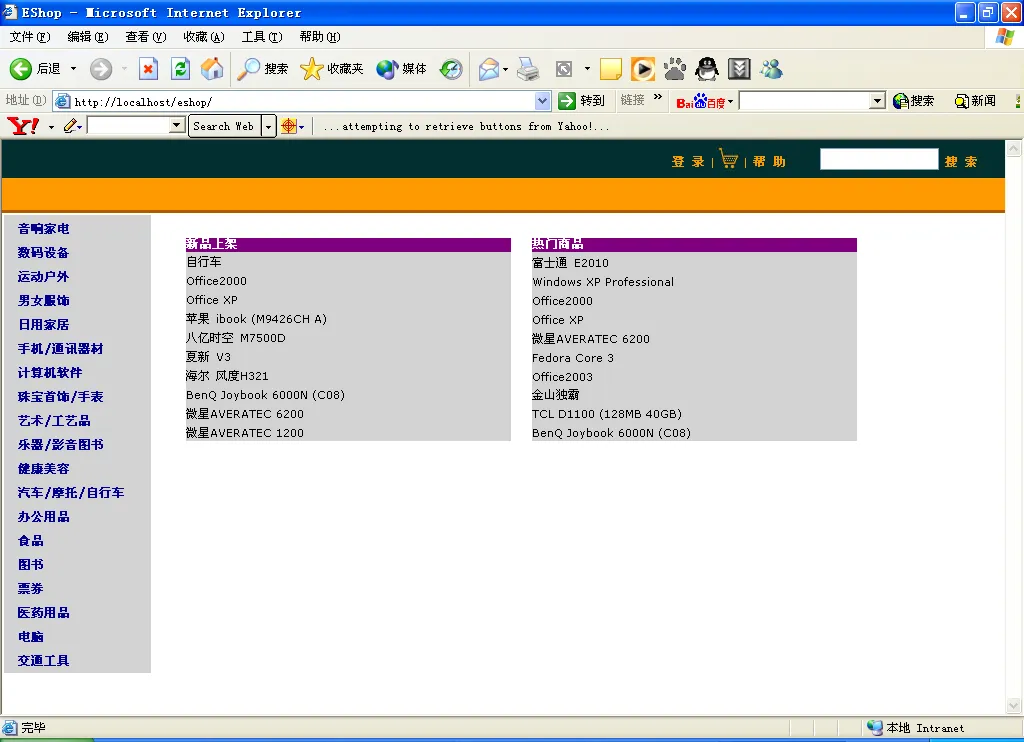1024x742 pixels.
Task: Expand the Back button history arrow
Action: (73, 69)
